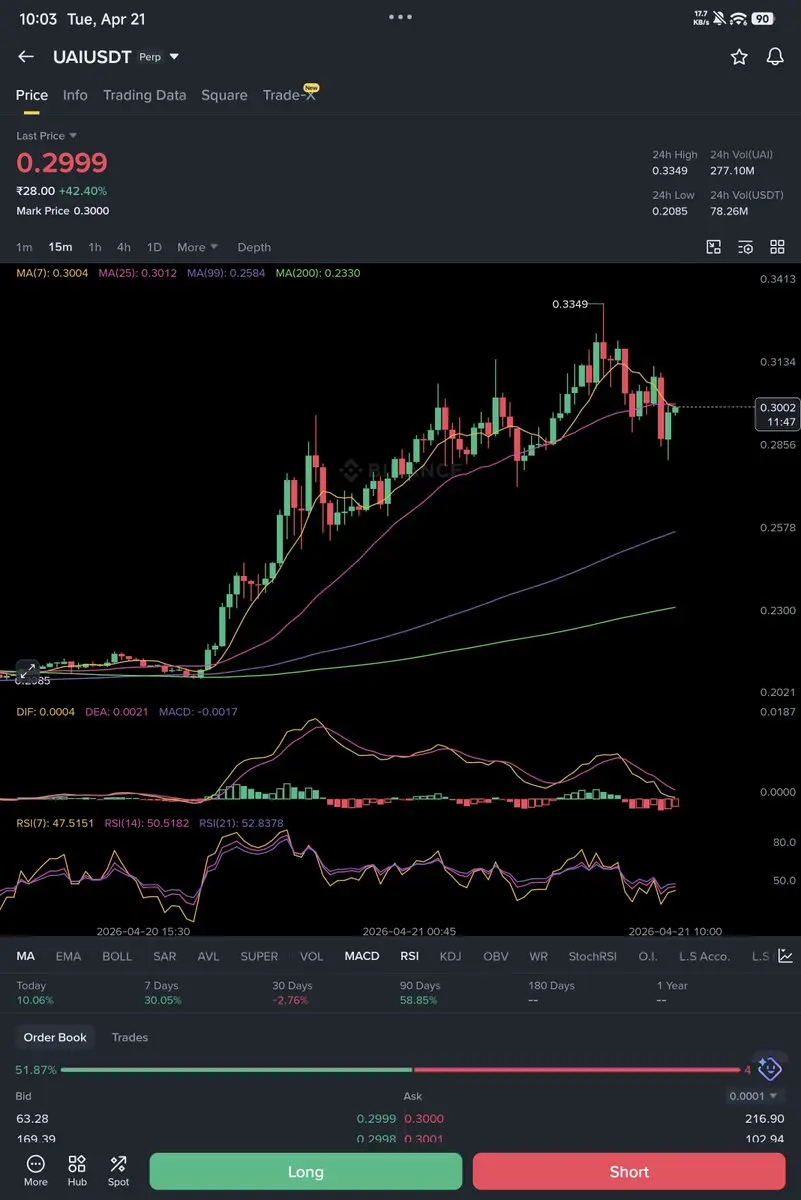Add UAIUSDT to favorites with star
Image resolution: width=801 pixels, height=1200 pixels.
739,57
